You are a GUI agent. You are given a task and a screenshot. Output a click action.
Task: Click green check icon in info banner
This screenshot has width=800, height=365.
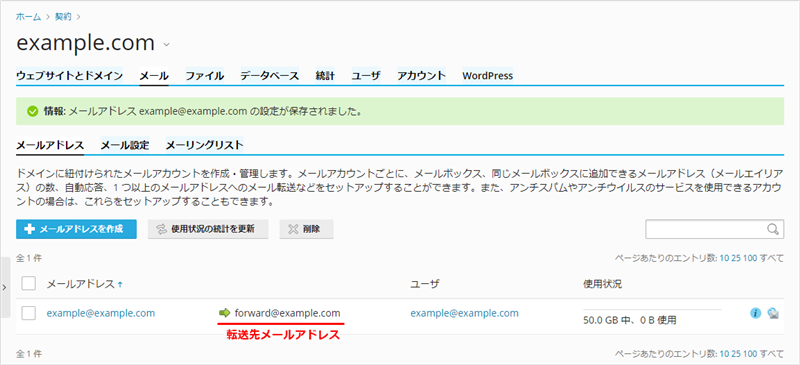tap(32, 111)
